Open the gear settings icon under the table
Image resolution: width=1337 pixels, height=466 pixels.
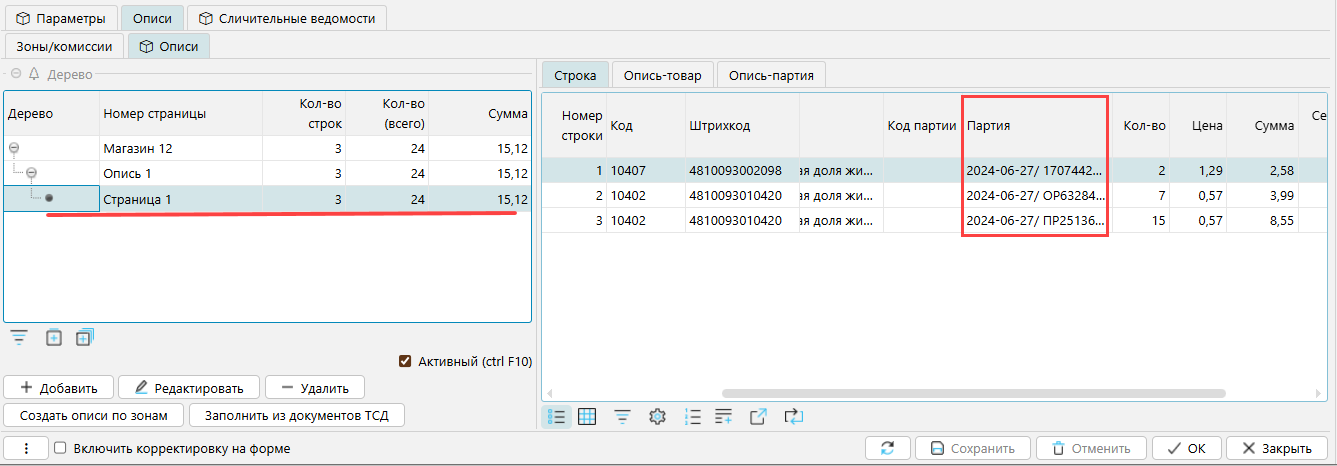click(x=657, y=417)
